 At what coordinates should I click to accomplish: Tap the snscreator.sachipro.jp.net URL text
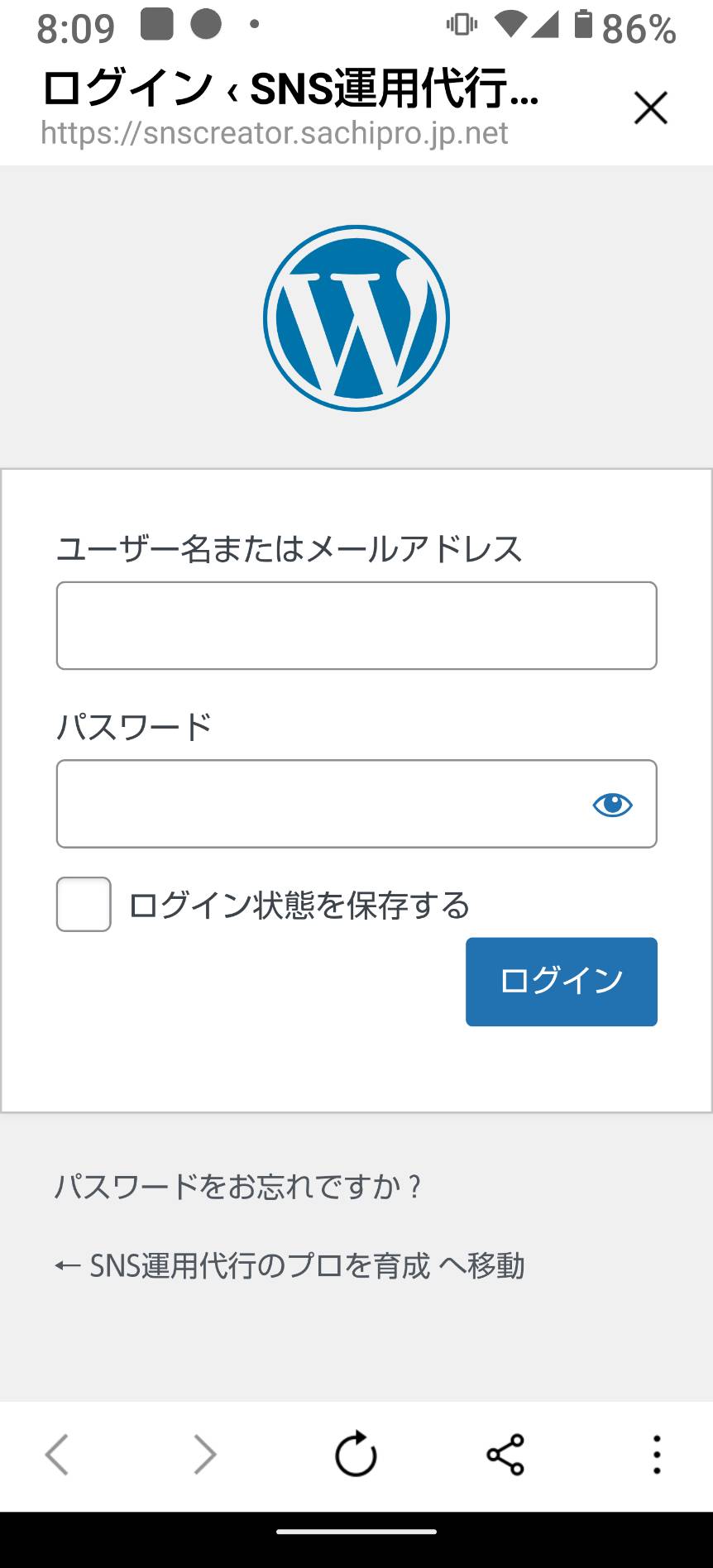coord(275,132)
